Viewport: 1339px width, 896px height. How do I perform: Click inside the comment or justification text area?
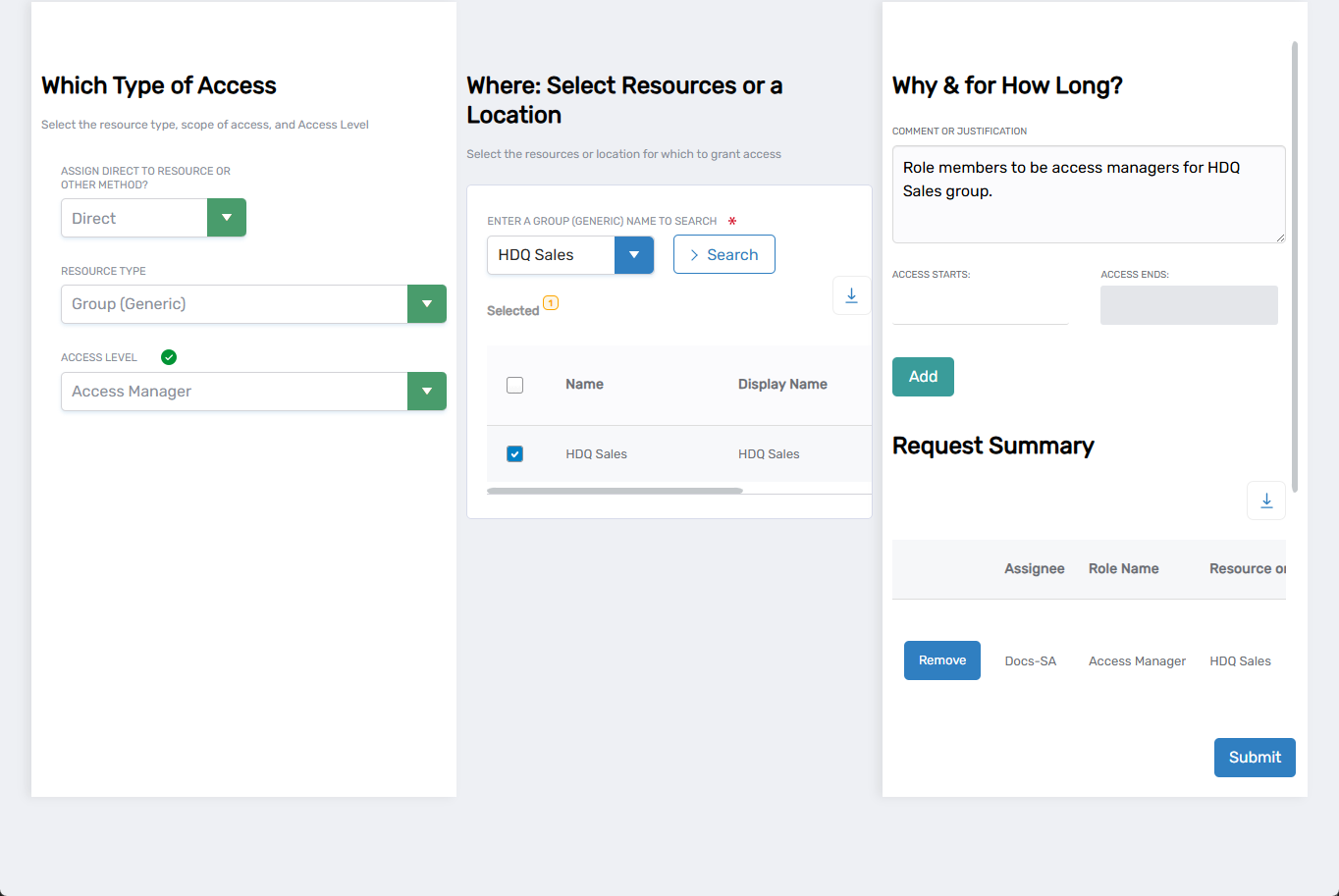pos(1088,193)
